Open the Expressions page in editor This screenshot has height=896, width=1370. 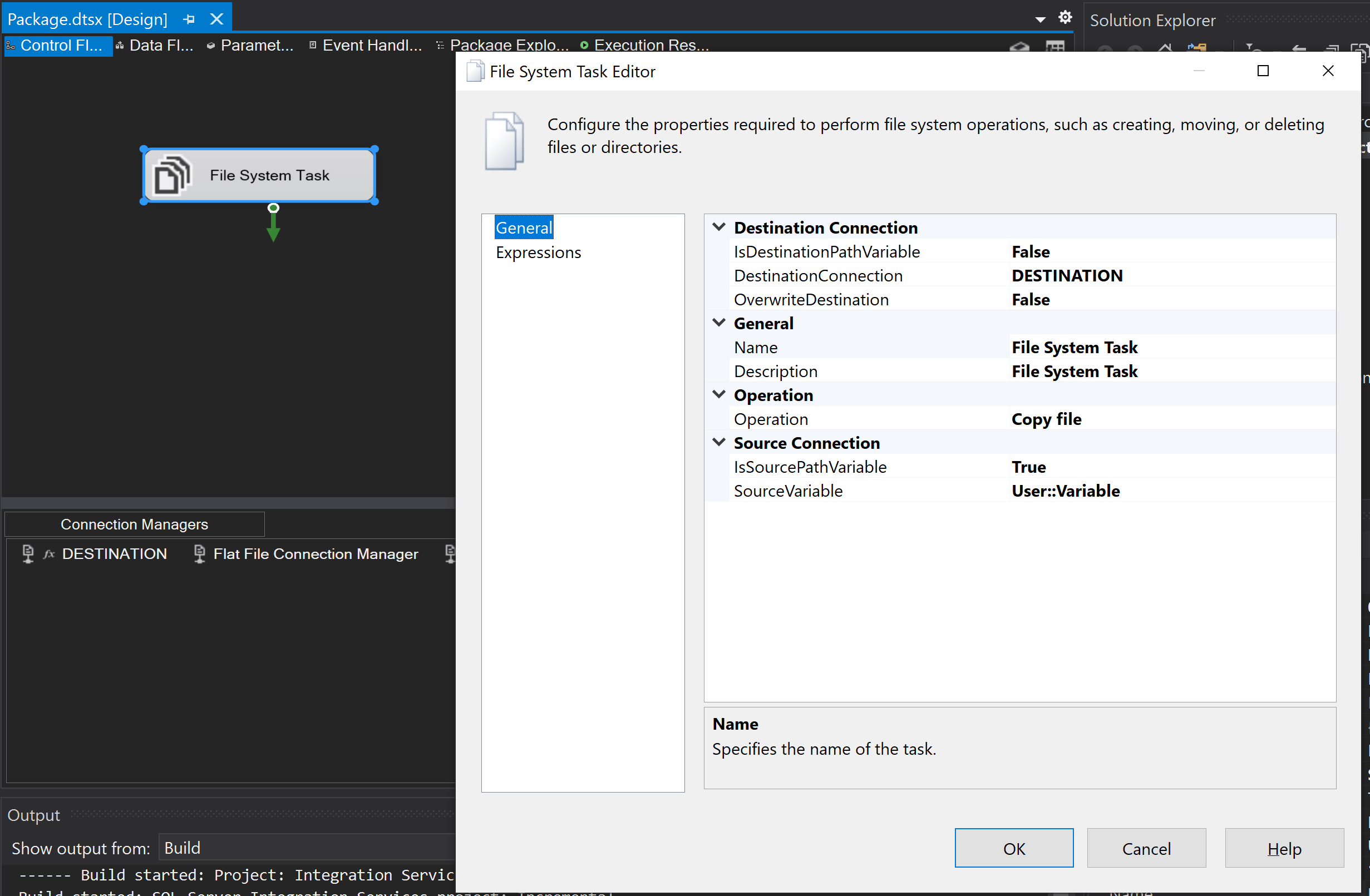click(x=538, y=252)
